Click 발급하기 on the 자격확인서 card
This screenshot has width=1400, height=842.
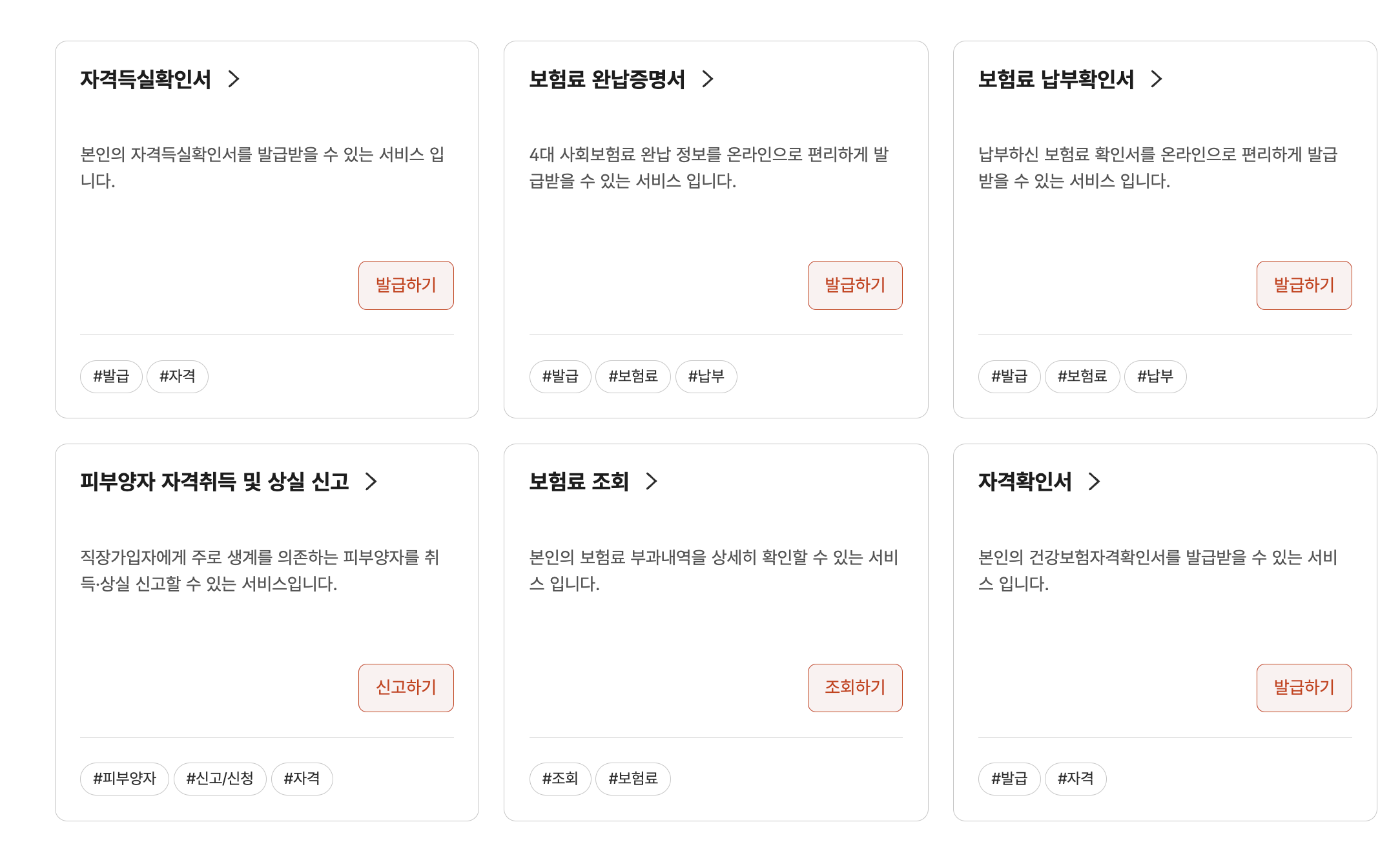pyautogui.click(x=1304, y=687)
